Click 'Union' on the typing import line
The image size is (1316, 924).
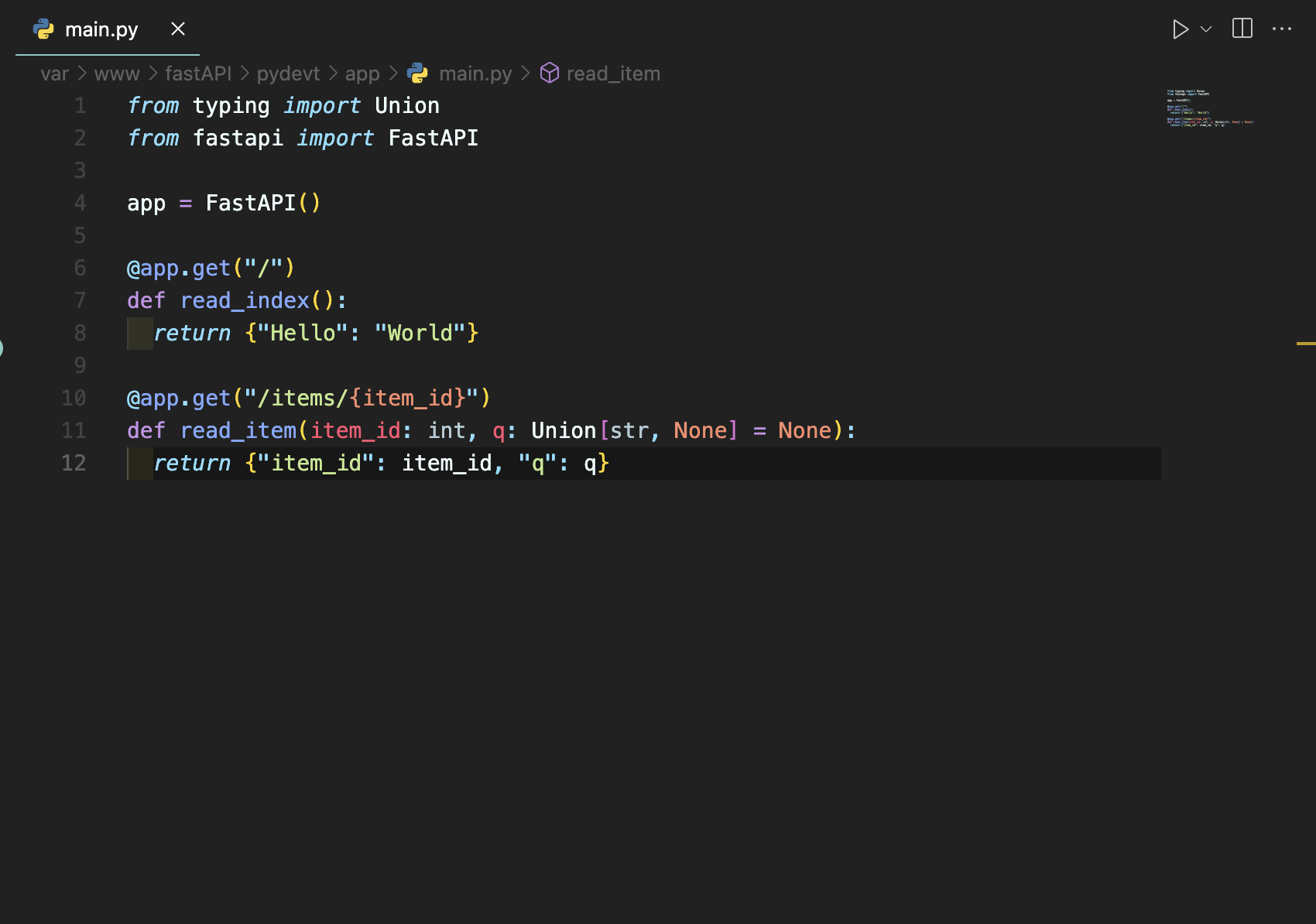407,105
